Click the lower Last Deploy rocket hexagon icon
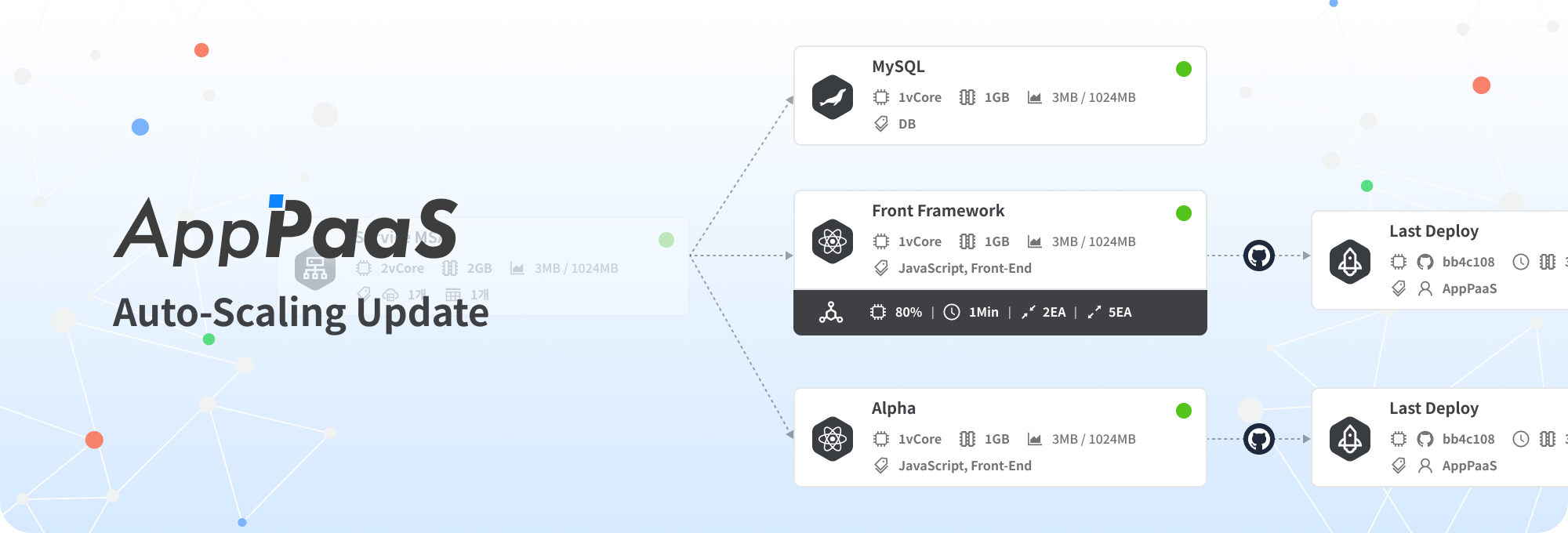The height and width of the screenshot is (533, 1568). point(1350,439)
